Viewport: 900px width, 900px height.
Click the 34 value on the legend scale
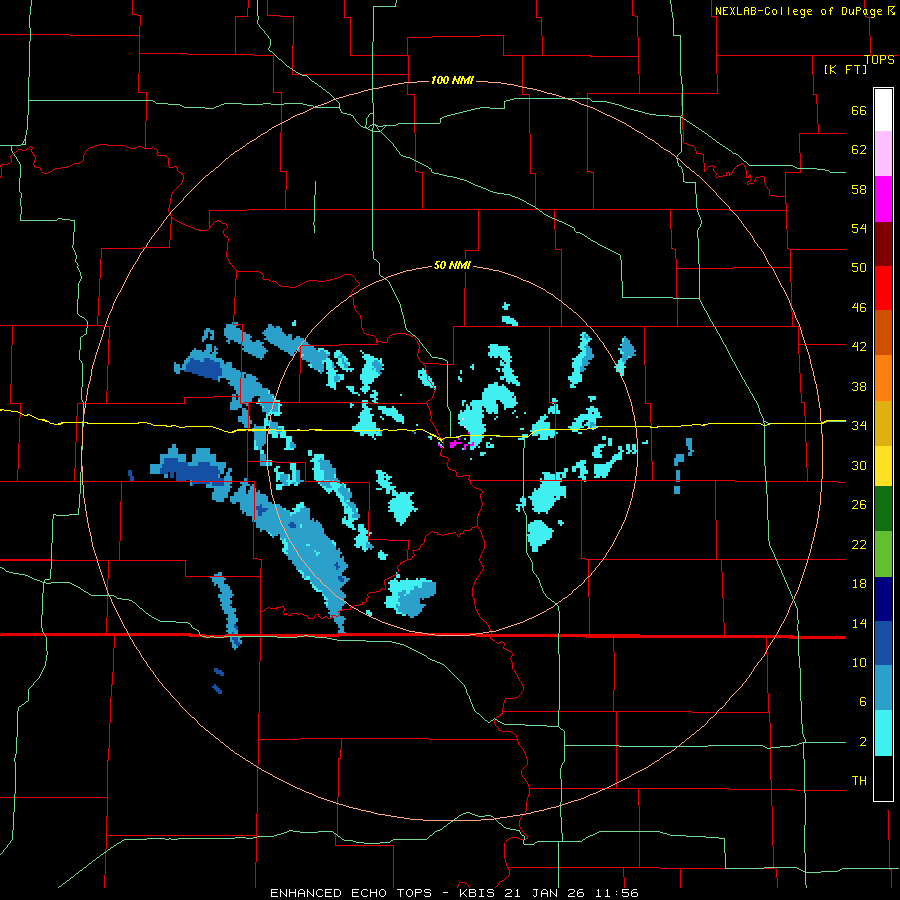859,426
